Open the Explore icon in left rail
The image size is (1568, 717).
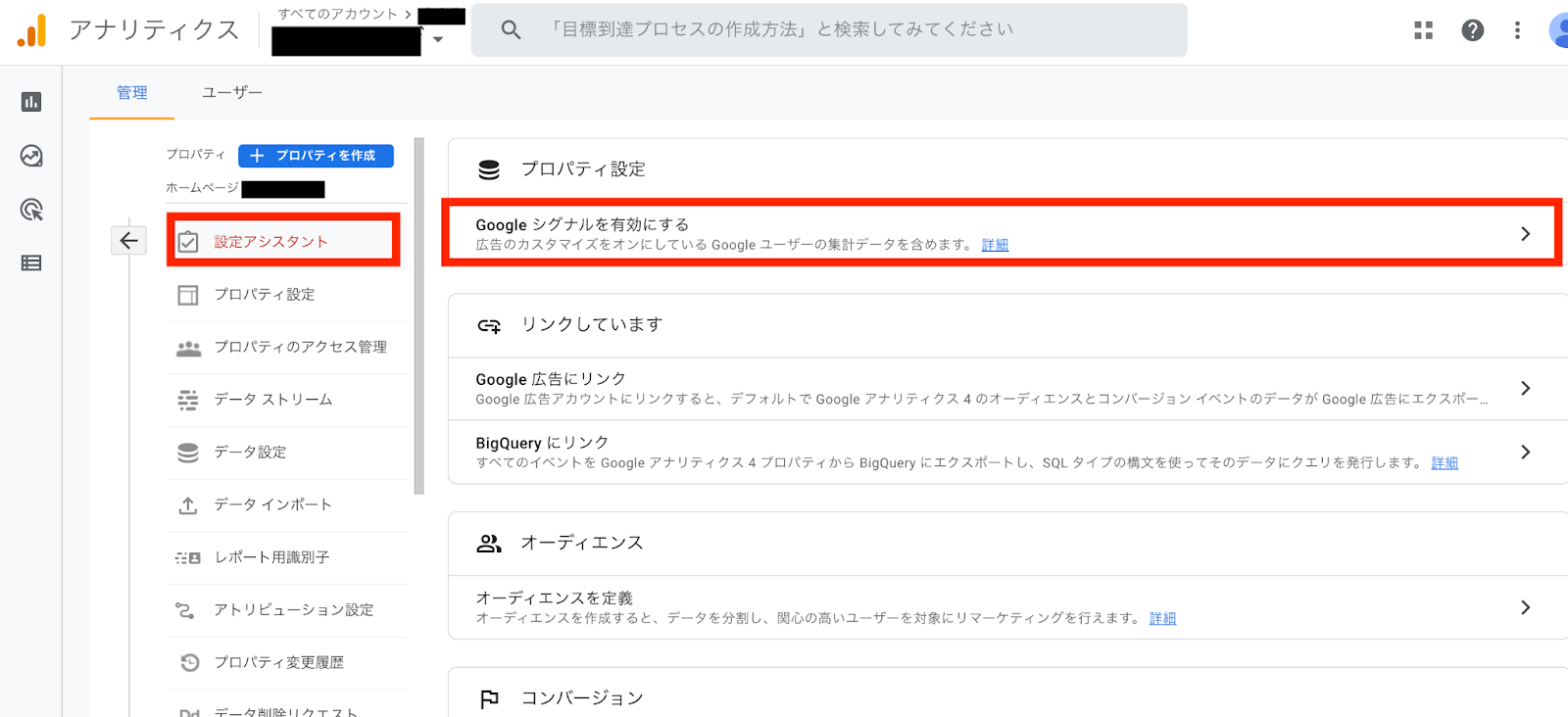click(x=31, y=156)
